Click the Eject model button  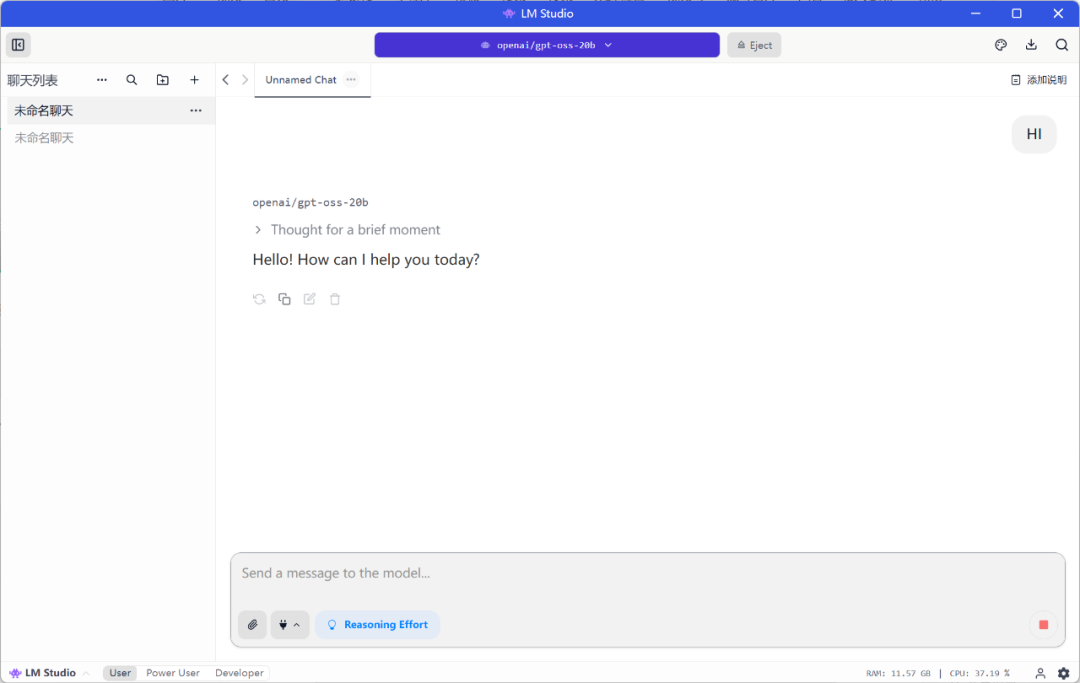[754, 45]
